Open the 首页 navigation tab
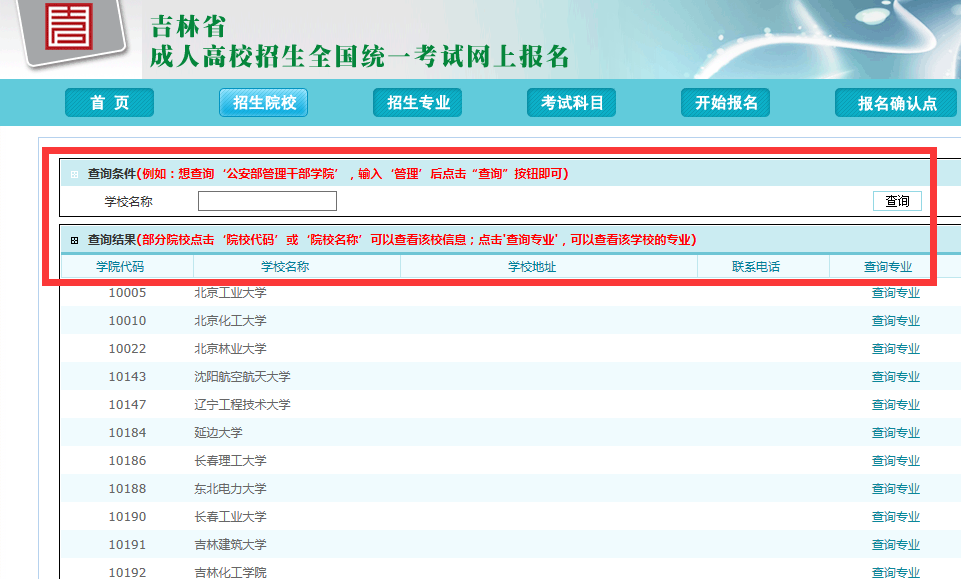The width and height of the screenshot is (961, 579). coord(109,102)
